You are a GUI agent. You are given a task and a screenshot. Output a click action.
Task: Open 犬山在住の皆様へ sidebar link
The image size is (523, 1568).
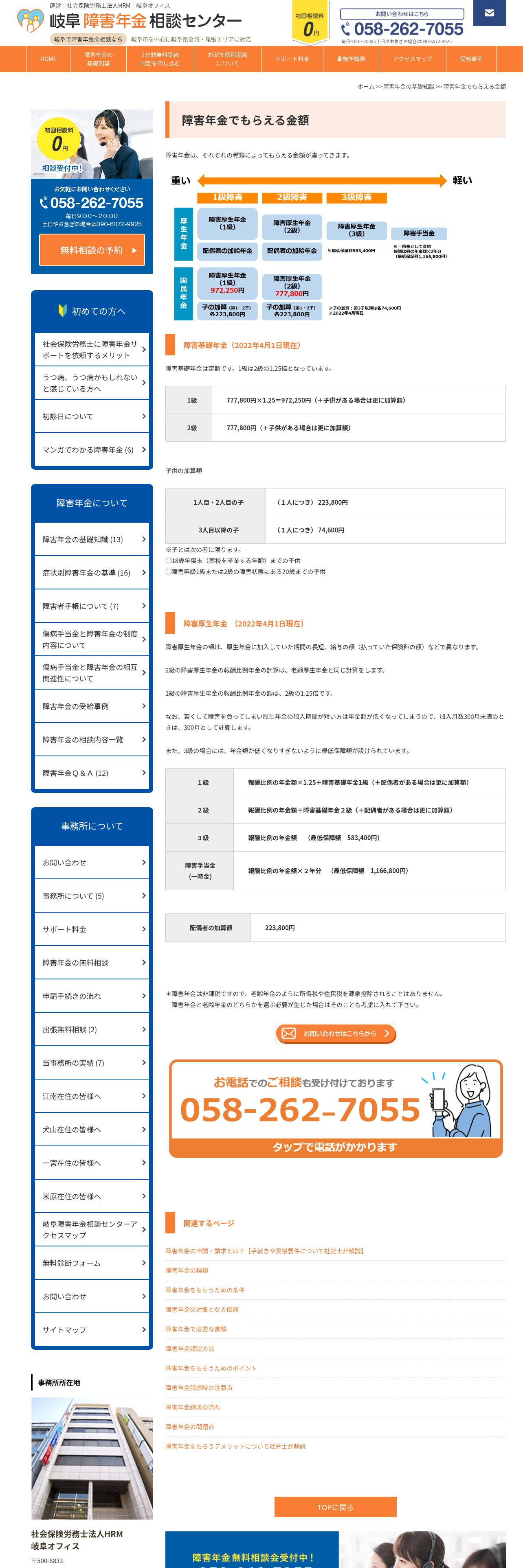[92, 1130]
